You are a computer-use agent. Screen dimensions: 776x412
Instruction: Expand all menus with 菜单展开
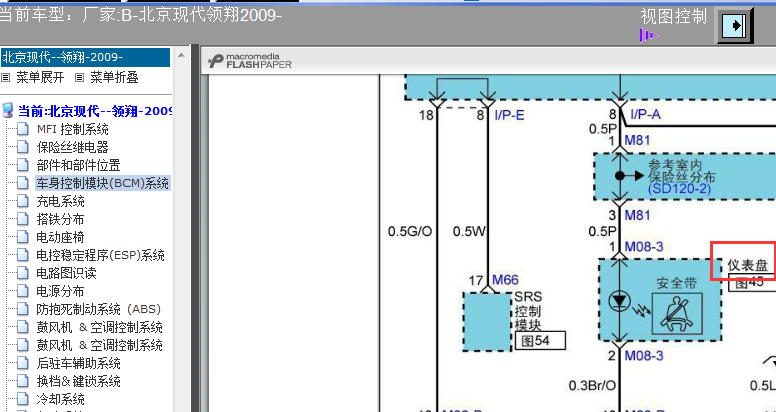pos(40,77)
